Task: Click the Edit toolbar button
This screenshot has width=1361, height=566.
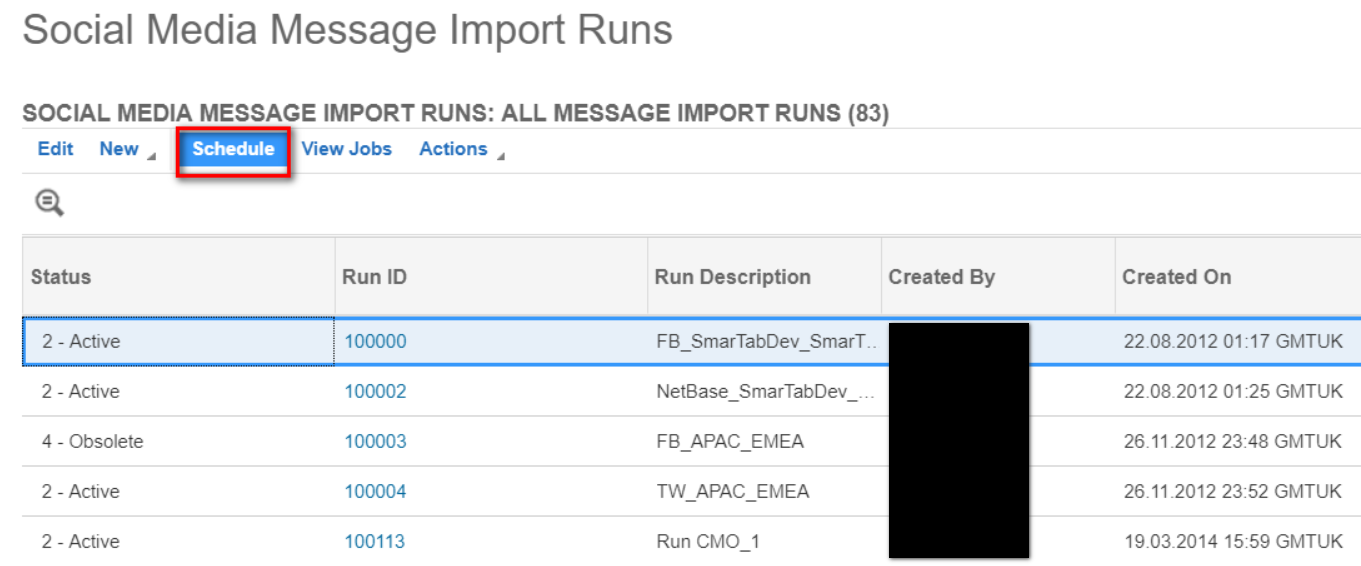Action: (x=55, y=149)
